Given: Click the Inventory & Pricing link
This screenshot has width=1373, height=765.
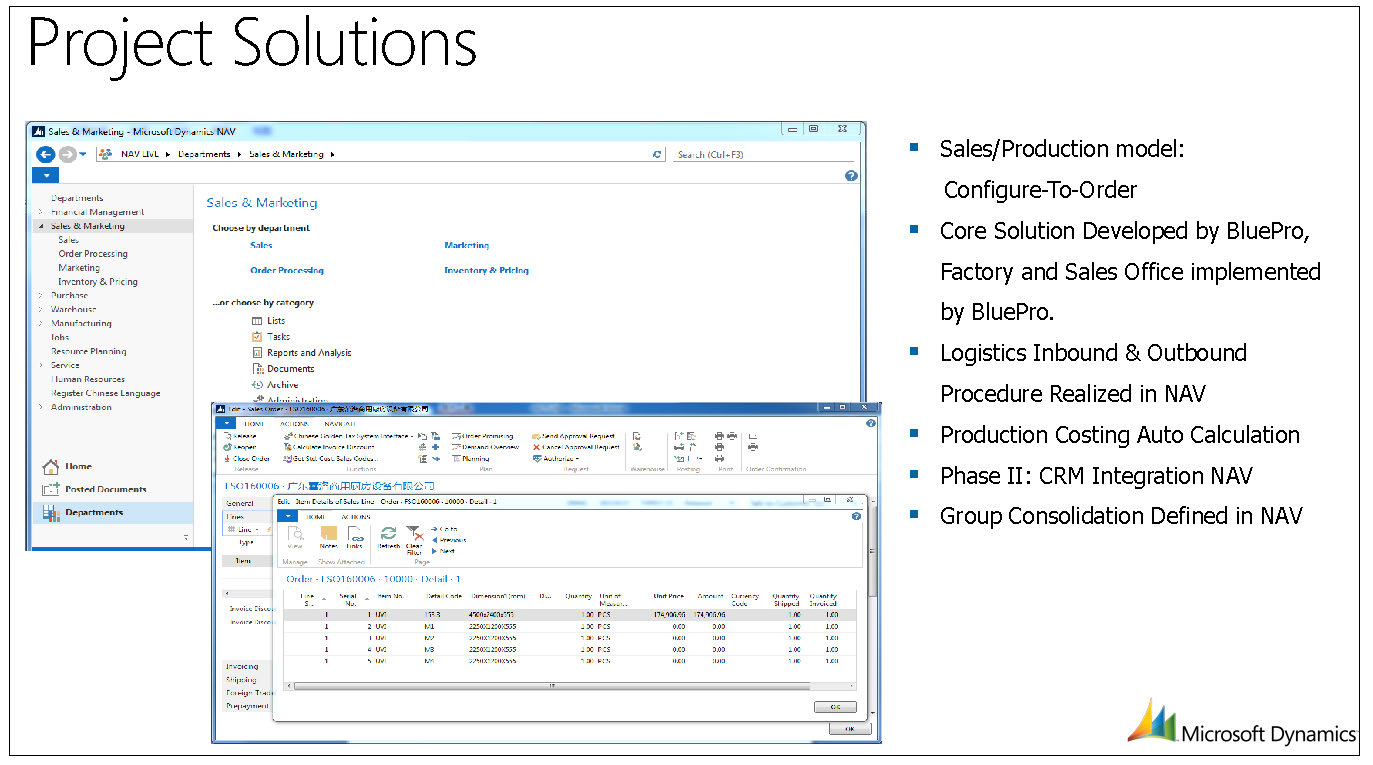Looking at the screenshot, I should 486,271.
